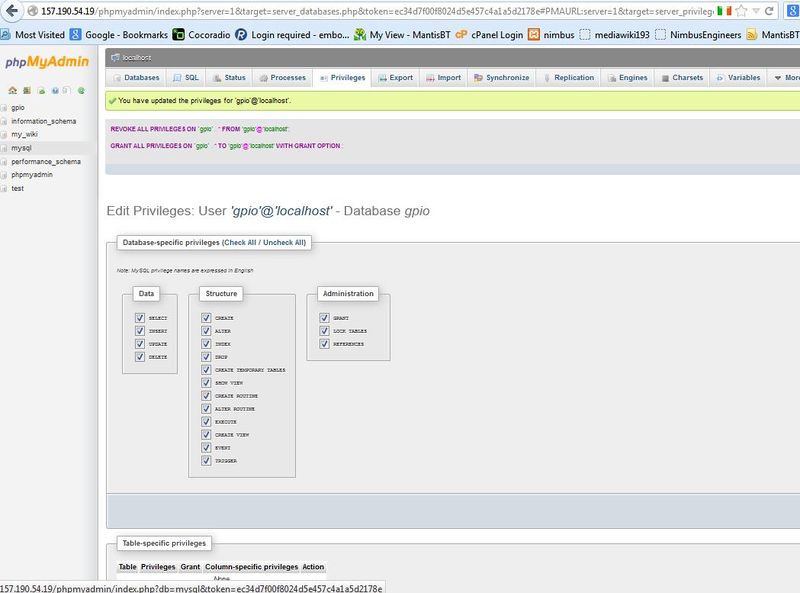
Task: Click the information_schema database icon
Action: pos(4,121)
